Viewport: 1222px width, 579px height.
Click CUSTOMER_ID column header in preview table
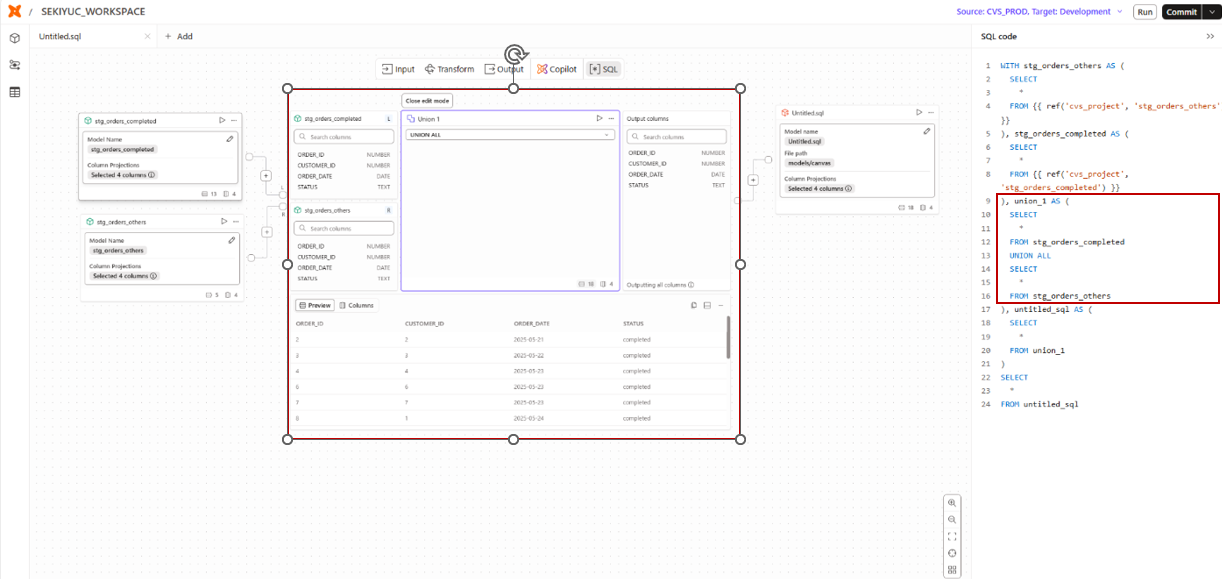coord(424,324)
